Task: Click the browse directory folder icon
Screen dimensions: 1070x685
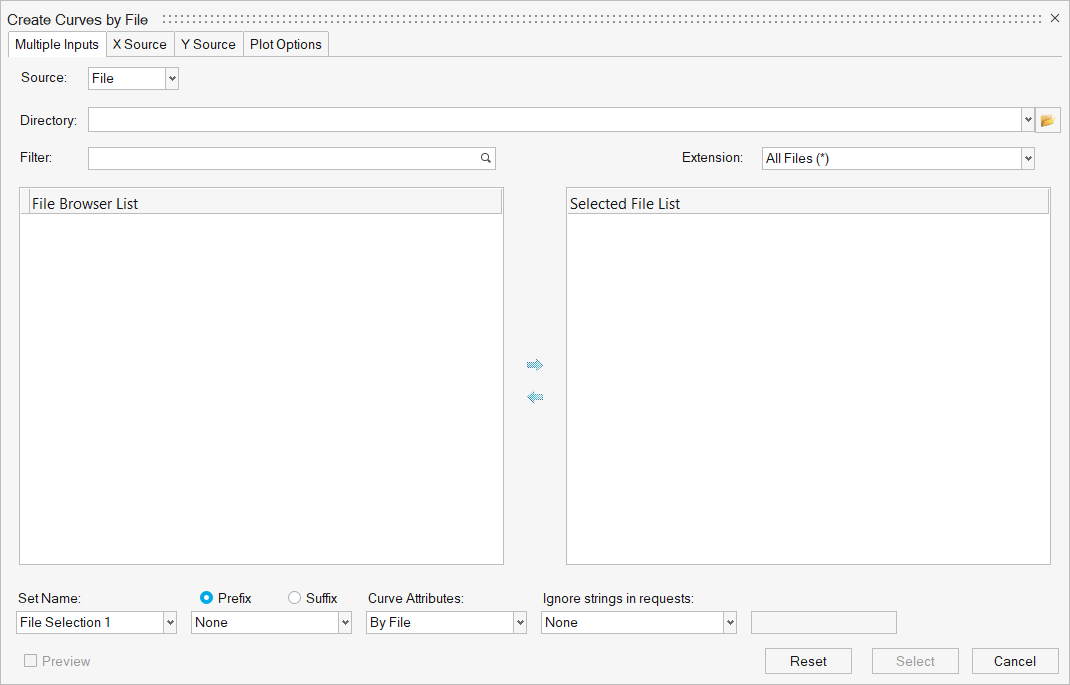Action: tap(1047, 120)
